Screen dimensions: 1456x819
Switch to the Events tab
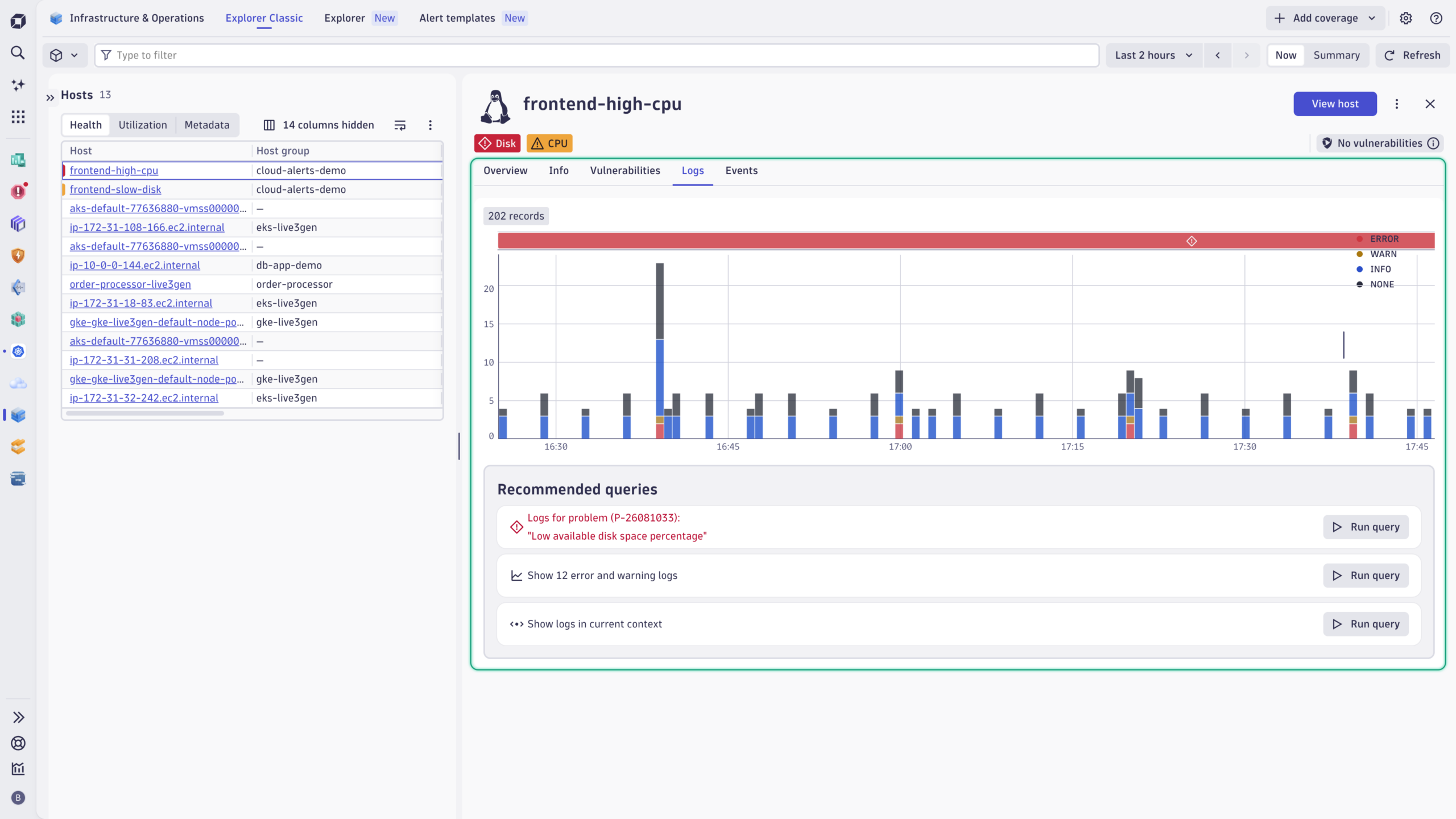741,171
